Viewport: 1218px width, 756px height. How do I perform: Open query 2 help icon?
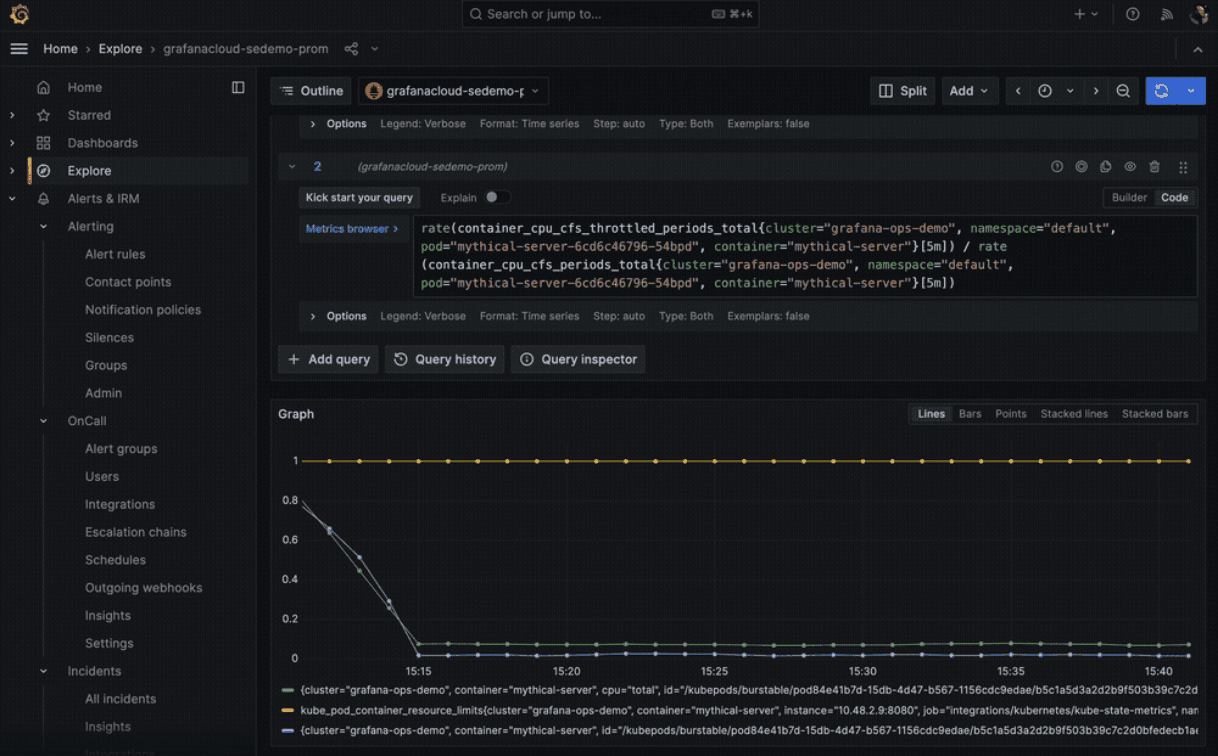click(x=1057, y=166)
